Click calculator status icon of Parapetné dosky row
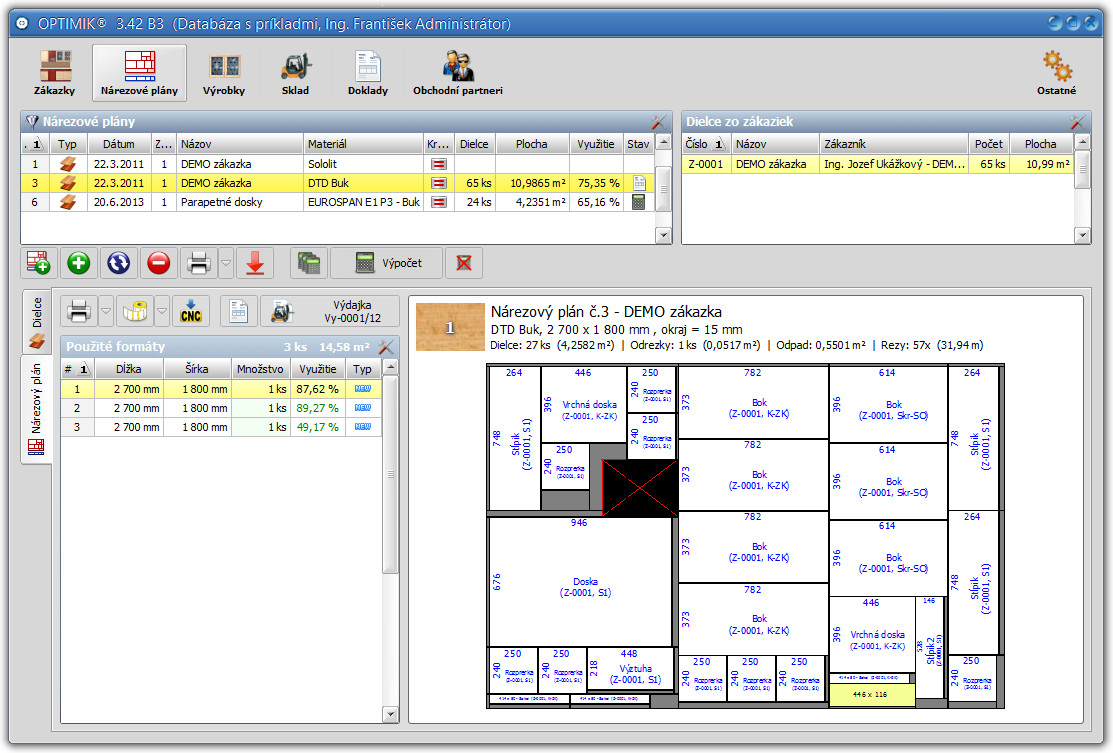Viewport: 1113px width, 753px height. (639, 202)
